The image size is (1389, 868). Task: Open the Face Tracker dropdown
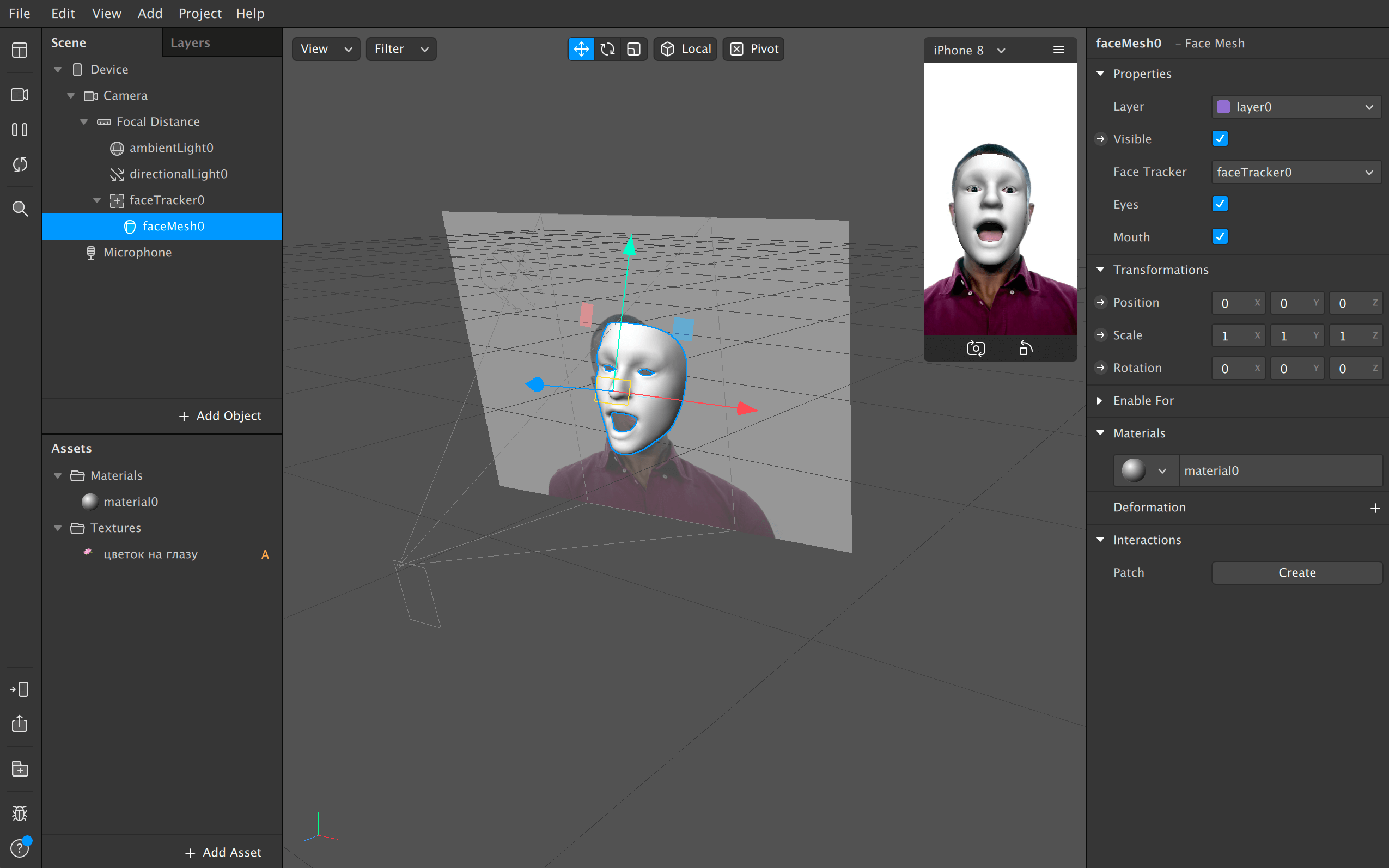click(1296, 172)
